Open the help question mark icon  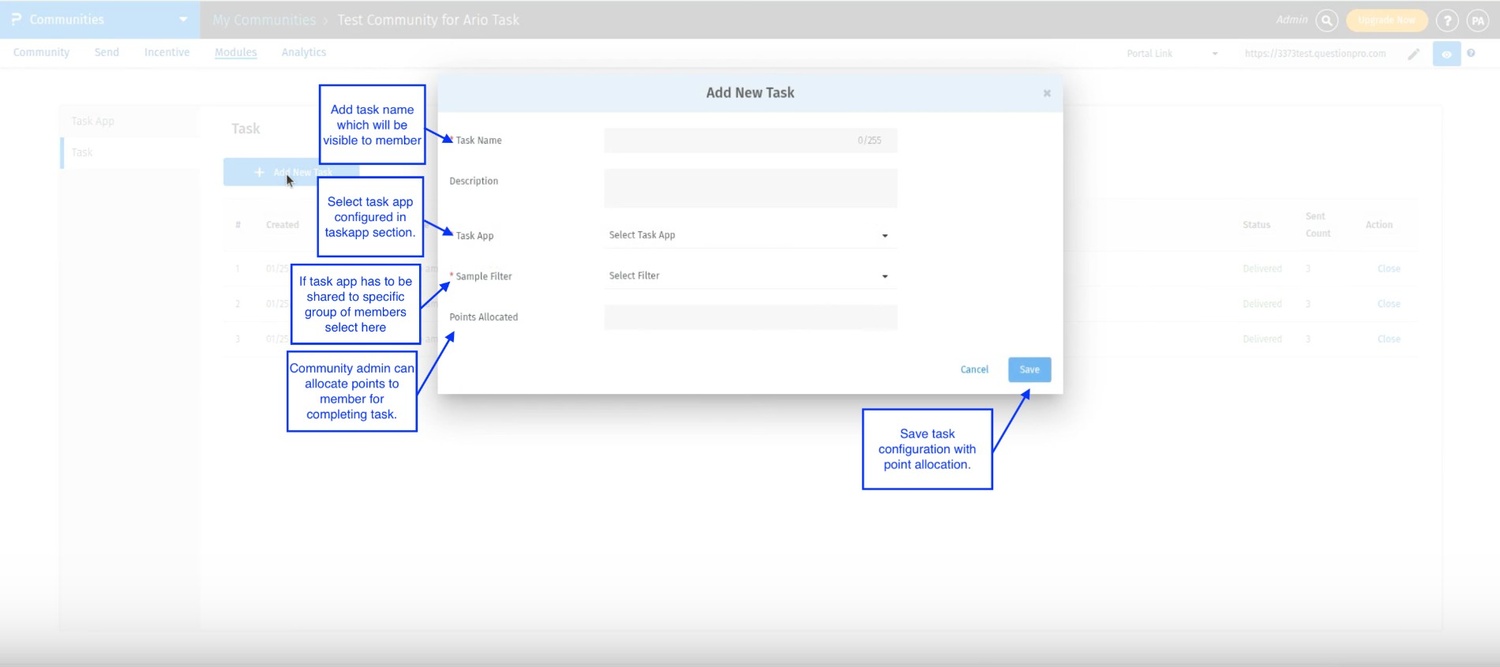coord(1447,20)
